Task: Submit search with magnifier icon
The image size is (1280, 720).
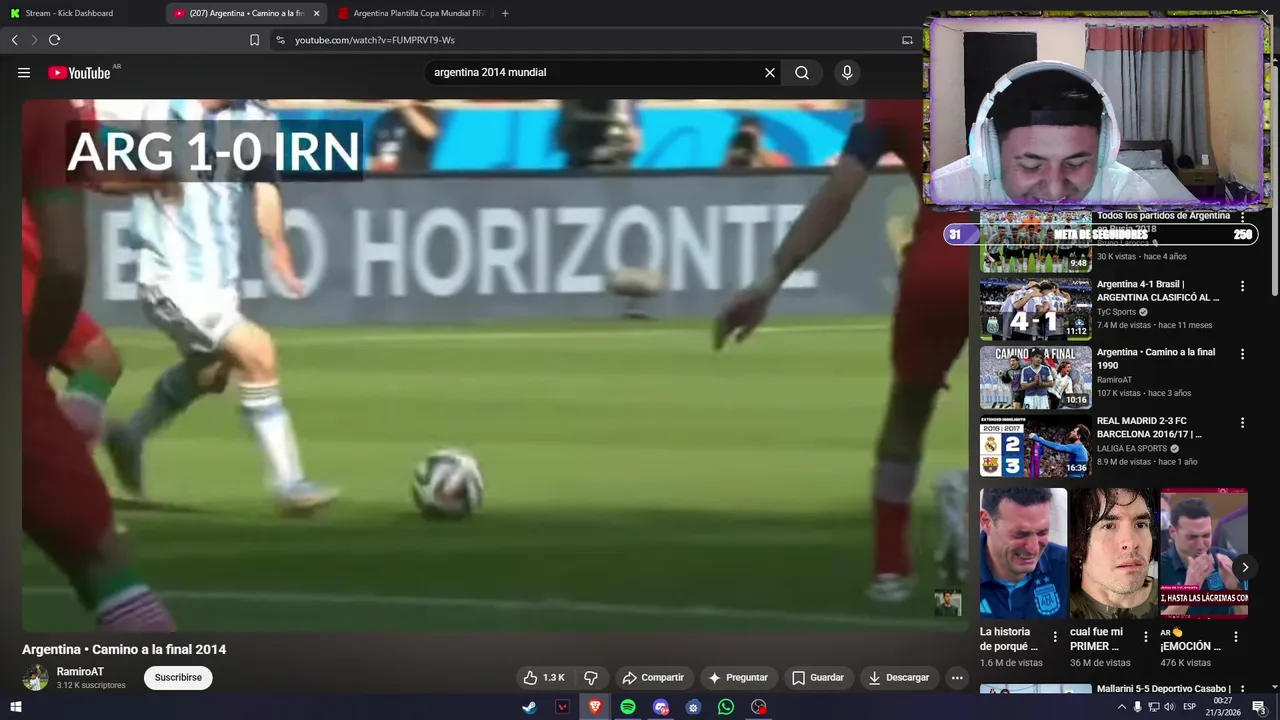Action: (x=802, y=73)
